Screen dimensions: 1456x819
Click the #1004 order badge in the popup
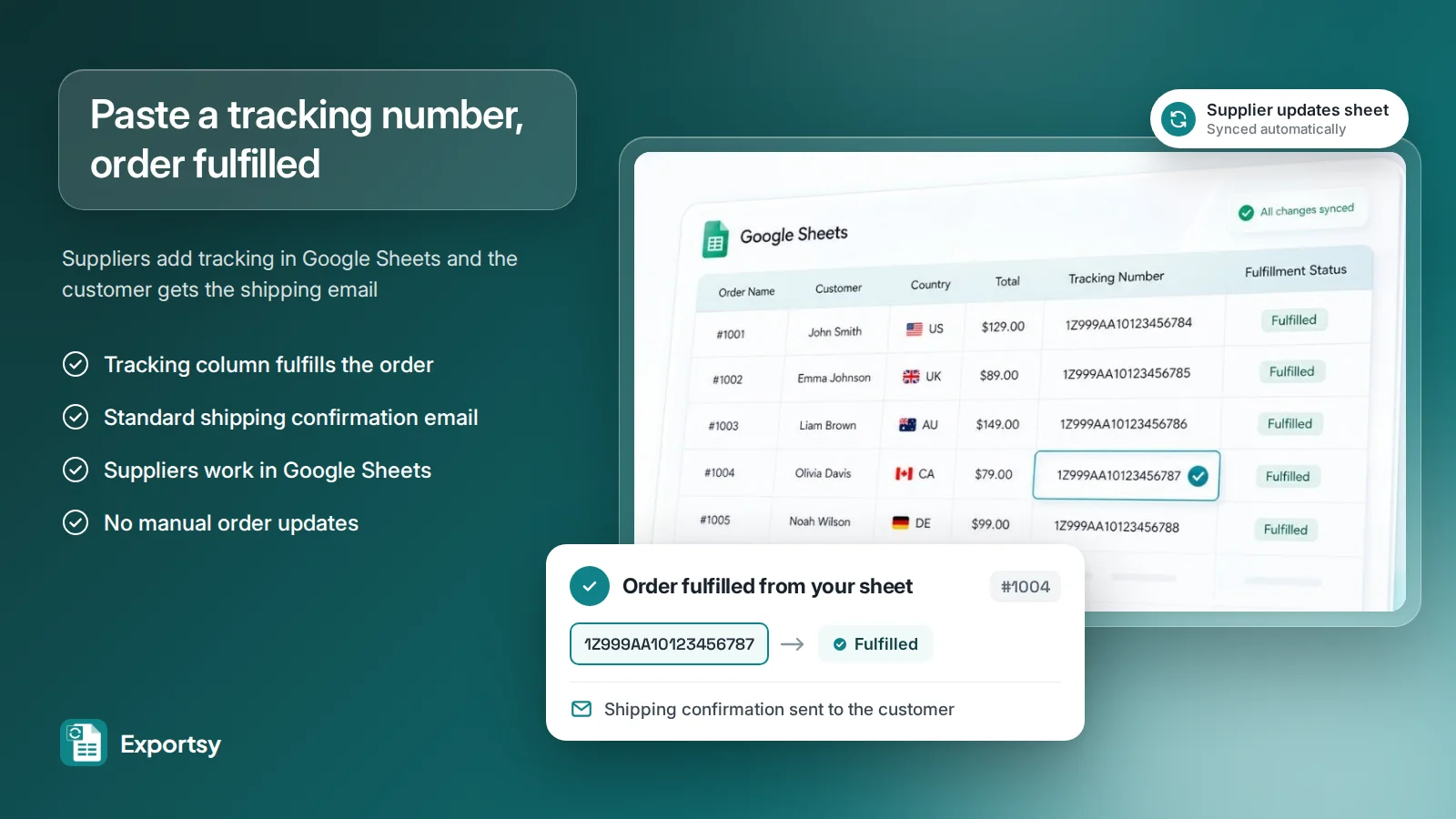pos(1026,587)
